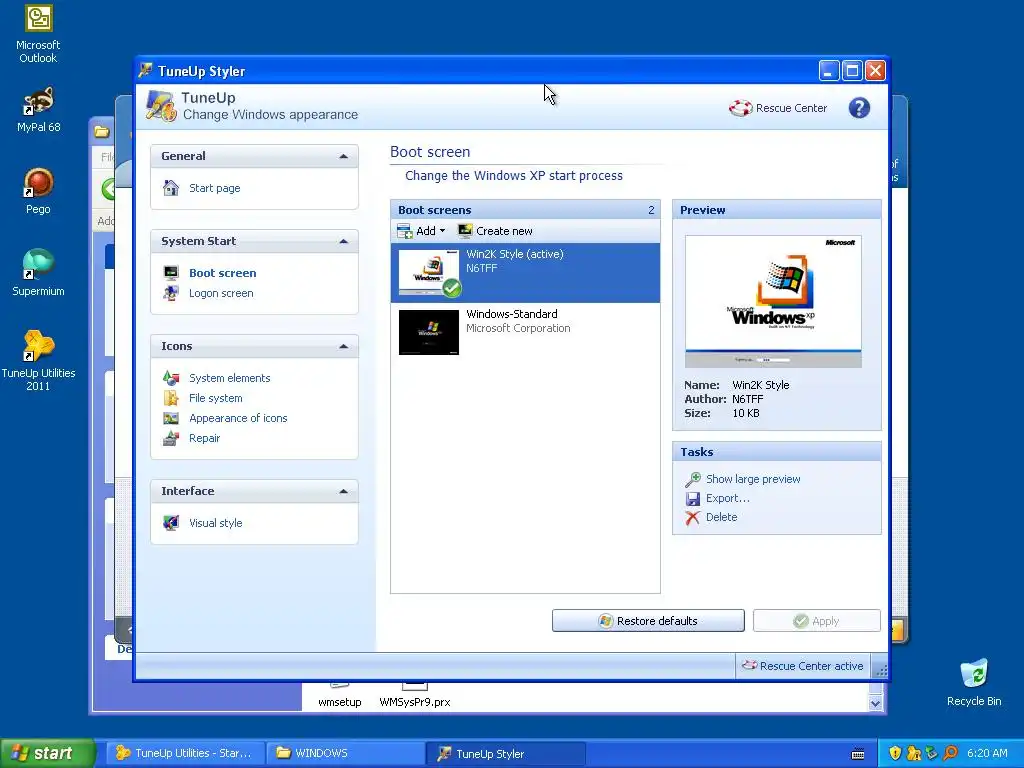Screen dimensions: 1024x768
Task: Open the Windows Start menu
Action: pyautogui.click(x=47, y=753)
